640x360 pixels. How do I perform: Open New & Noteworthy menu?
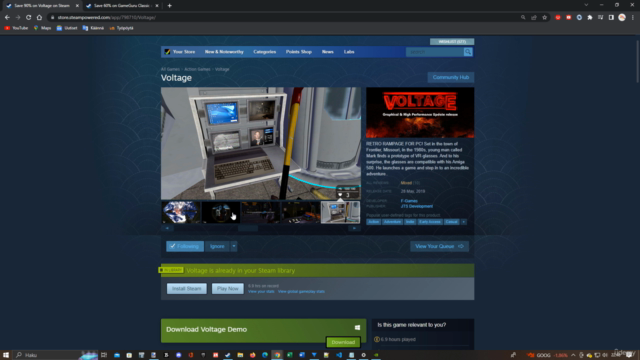(x=224, y=52)
